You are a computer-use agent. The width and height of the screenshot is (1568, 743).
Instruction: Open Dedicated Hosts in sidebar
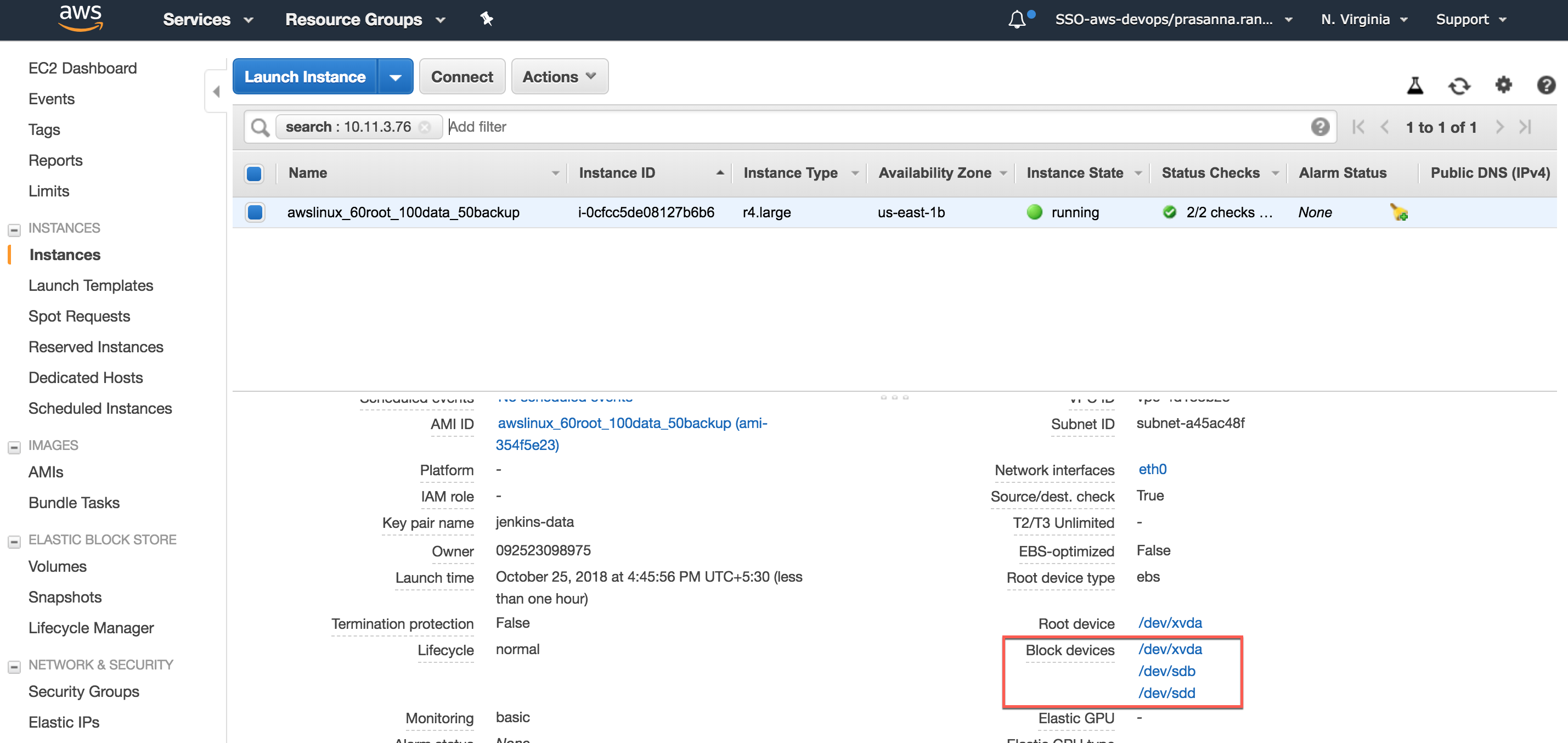(86, 378)
